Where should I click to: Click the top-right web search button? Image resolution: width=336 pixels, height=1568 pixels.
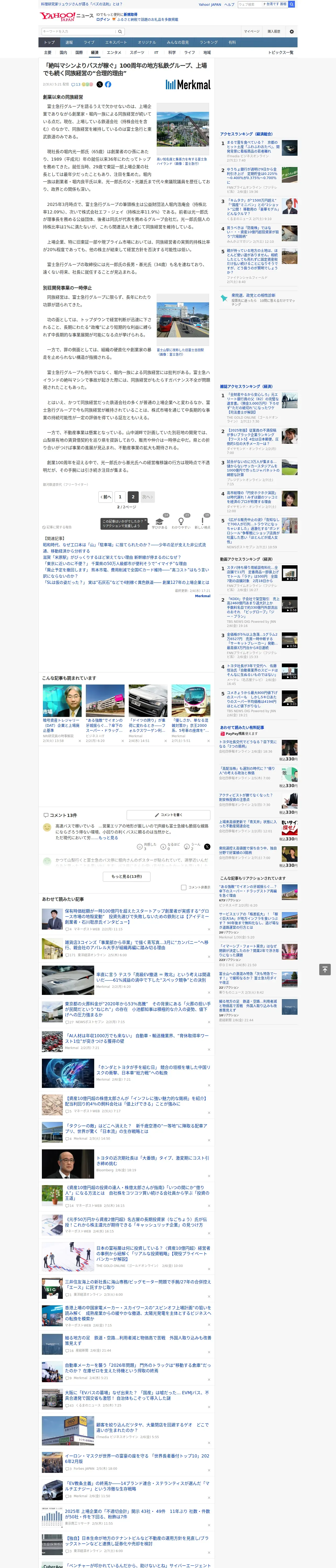(292, 4)
